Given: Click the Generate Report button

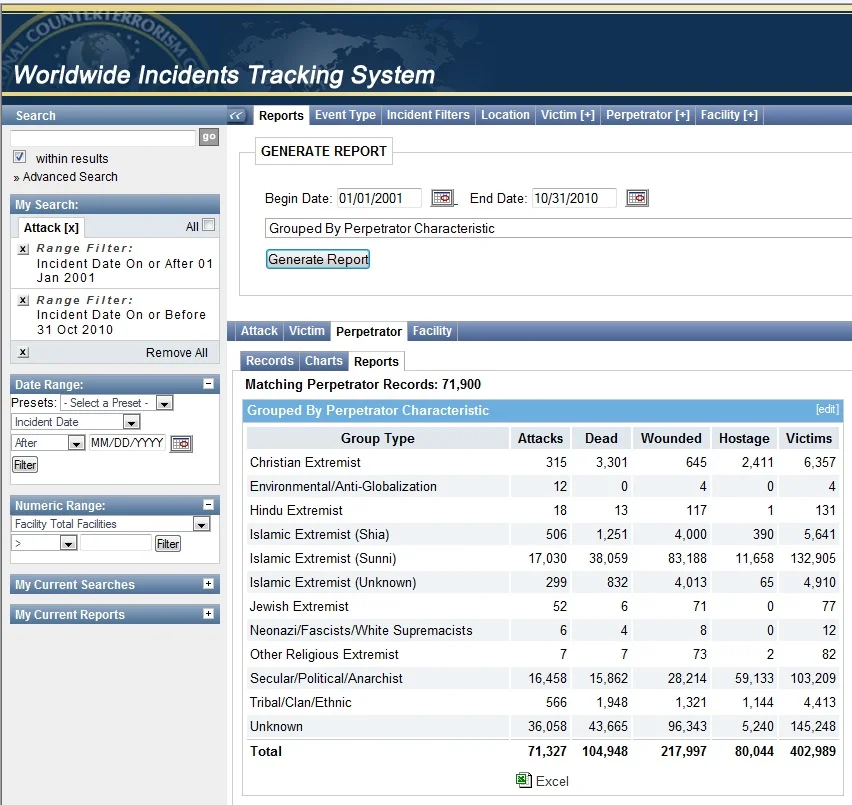Looking at the screenshot, I should pos(318,259).
